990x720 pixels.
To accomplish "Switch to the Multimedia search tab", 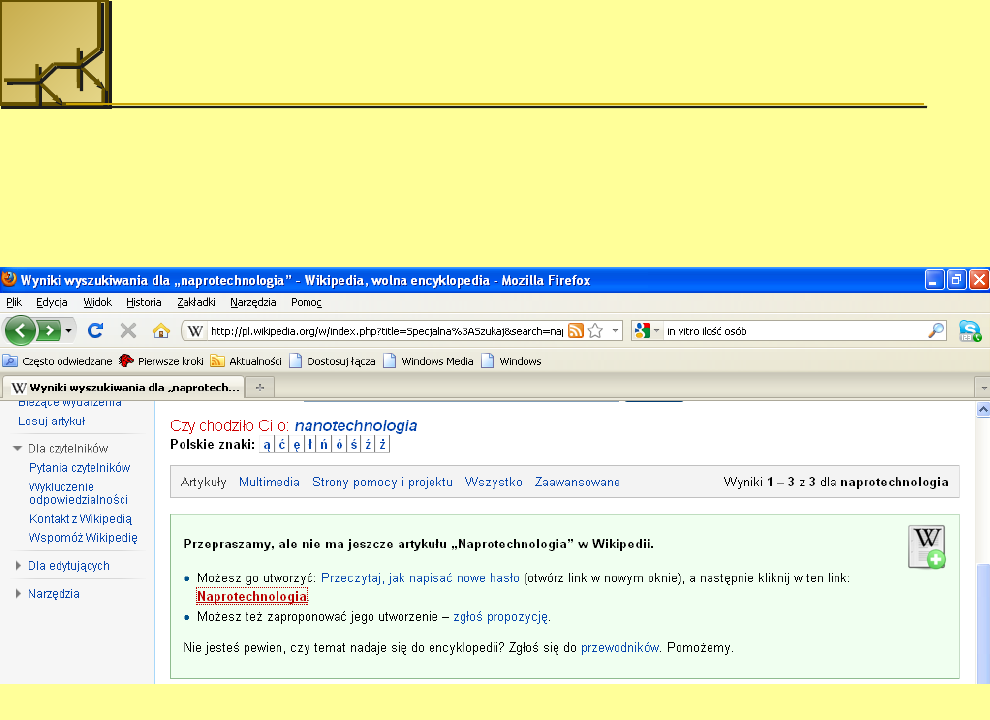I will pyautogui.click(x=269, y=482).
